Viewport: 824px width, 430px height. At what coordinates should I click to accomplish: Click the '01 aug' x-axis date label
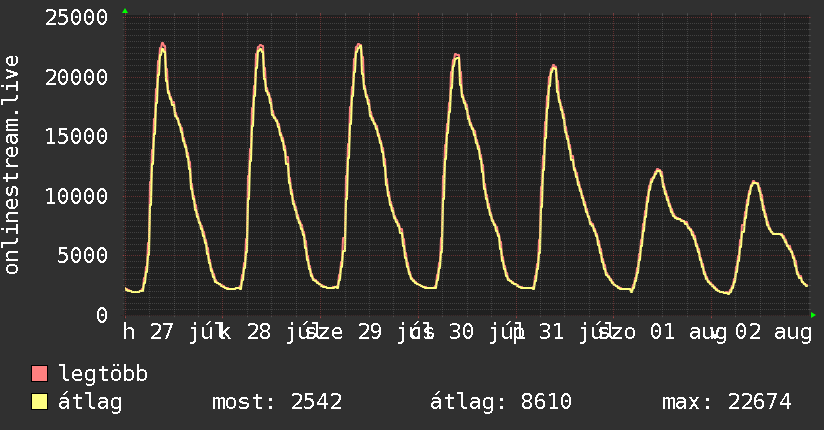pos(688,332)
